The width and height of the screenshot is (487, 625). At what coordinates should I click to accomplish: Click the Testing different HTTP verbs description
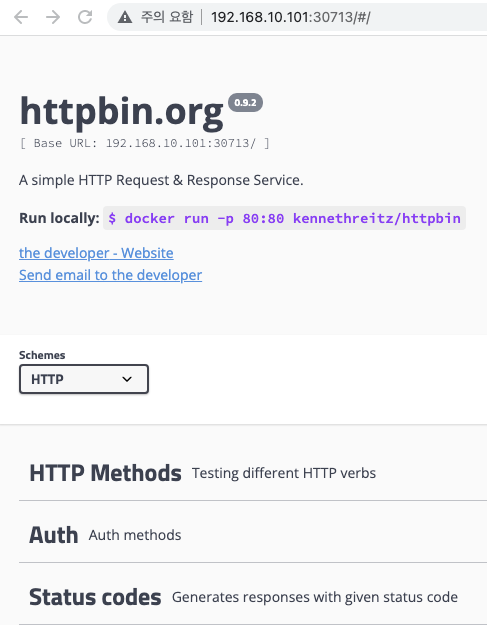click(x=284, y=473)
